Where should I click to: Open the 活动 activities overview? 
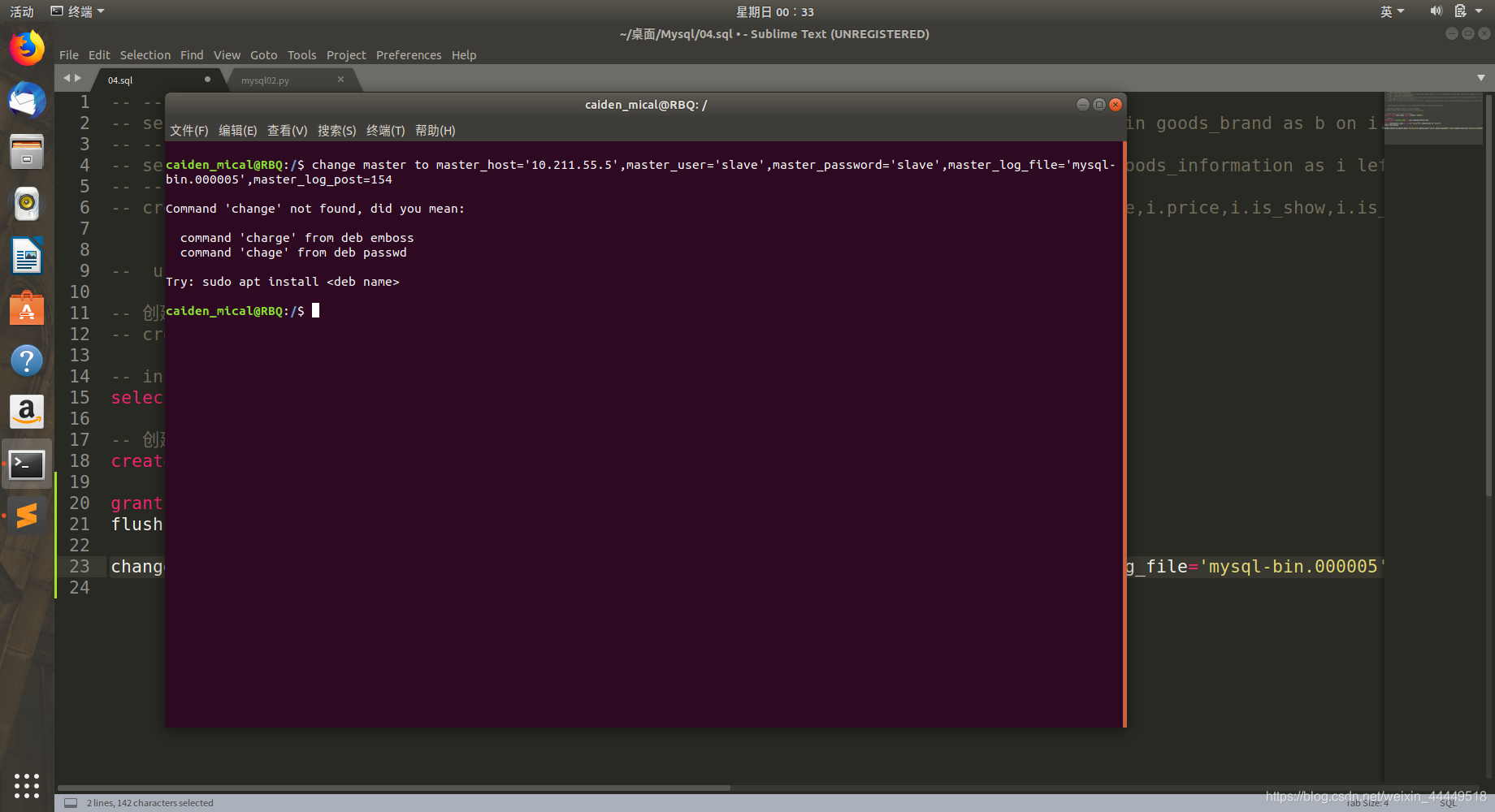(22, 11)
